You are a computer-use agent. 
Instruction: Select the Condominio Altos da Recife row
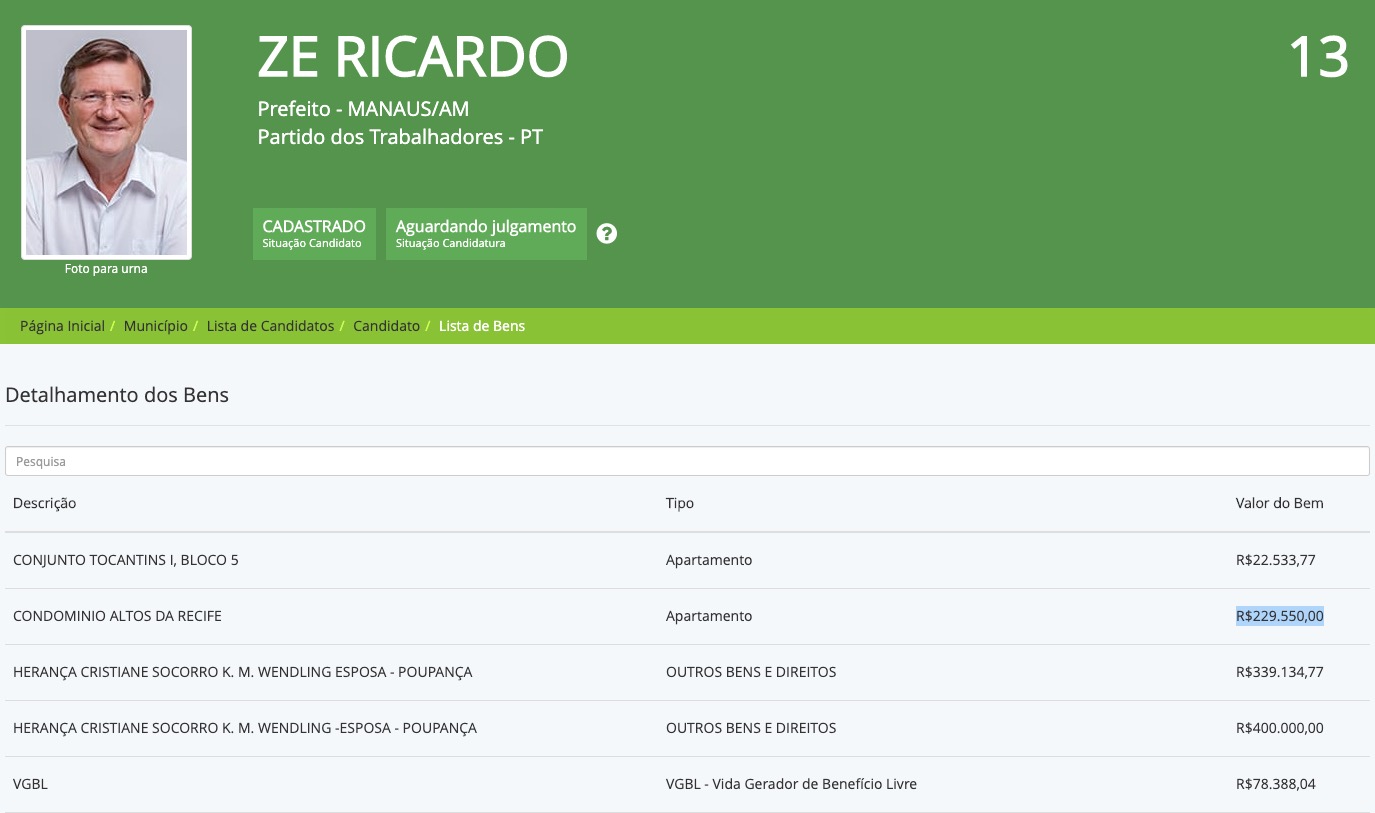[117, 616]
